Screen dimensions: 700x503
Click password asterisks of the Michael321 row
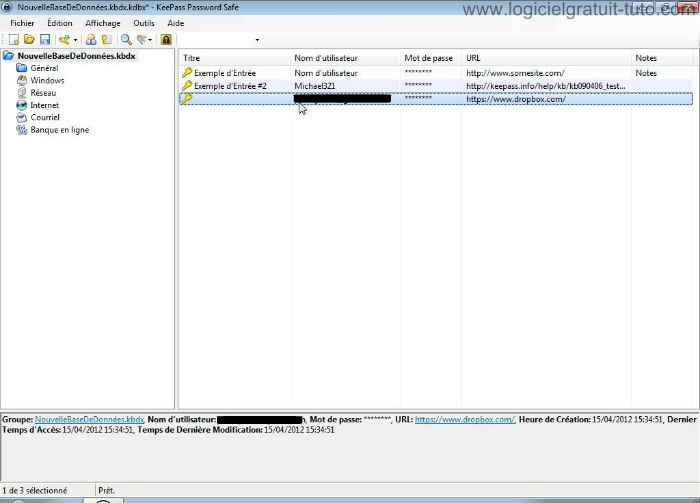418,85
